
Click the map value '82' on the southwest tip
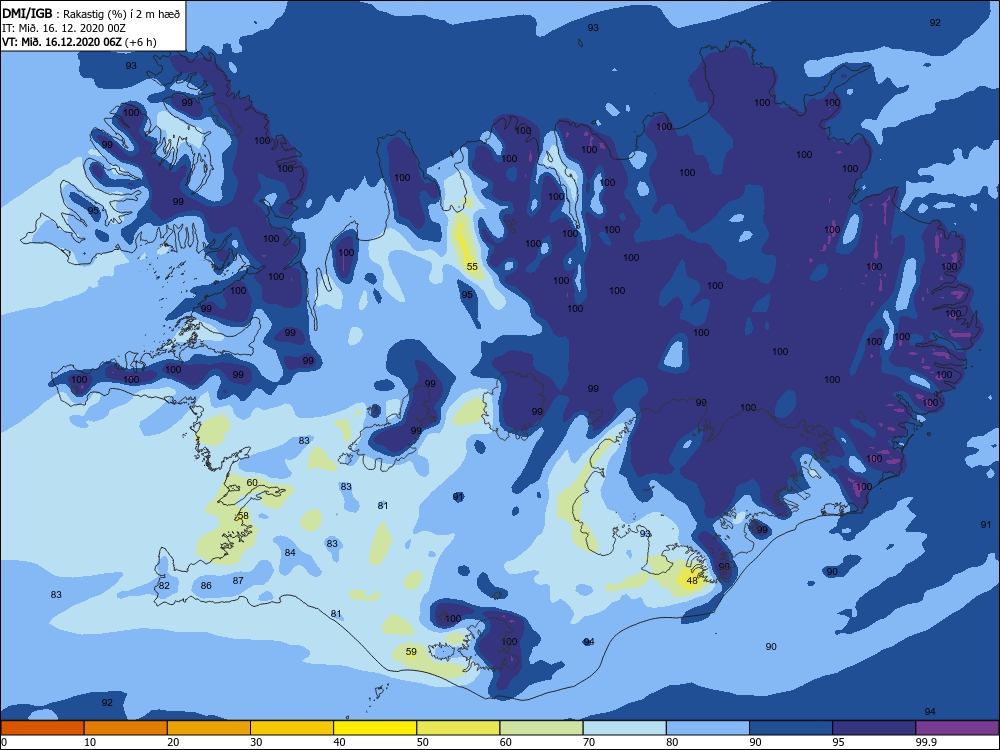point(164,585)
